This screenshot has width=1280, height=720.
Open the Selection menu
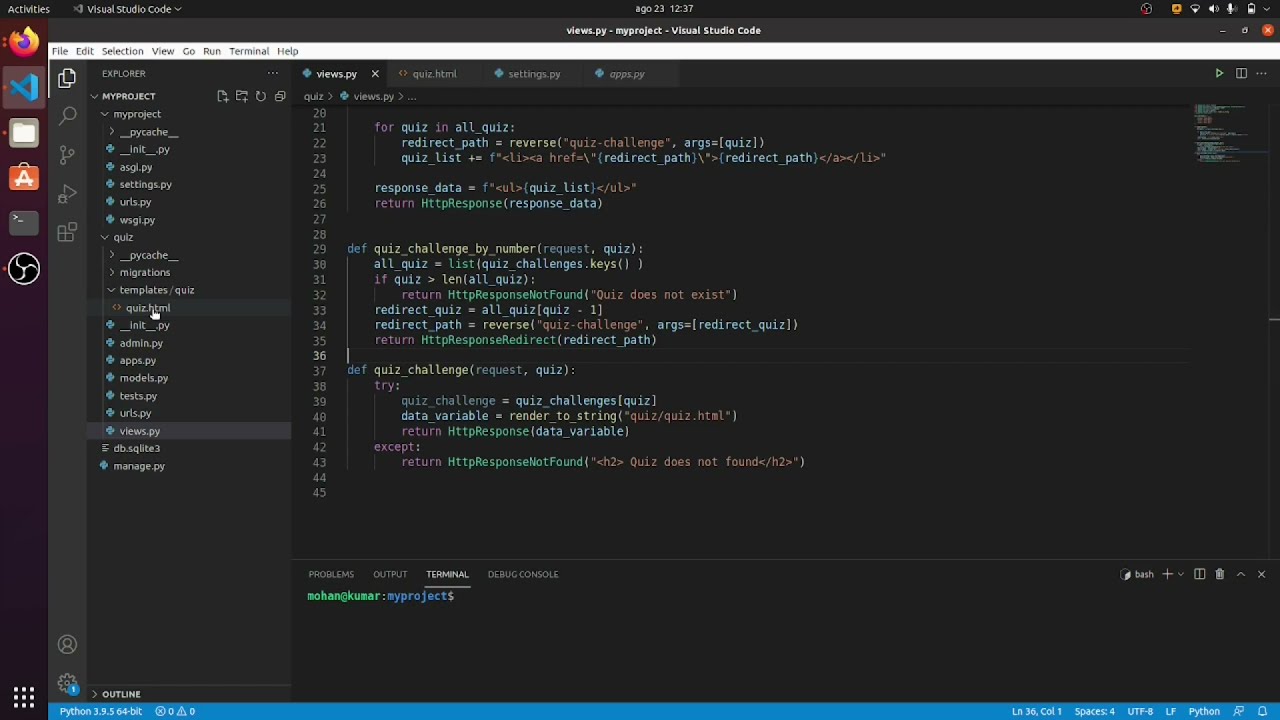click(122, 51)
